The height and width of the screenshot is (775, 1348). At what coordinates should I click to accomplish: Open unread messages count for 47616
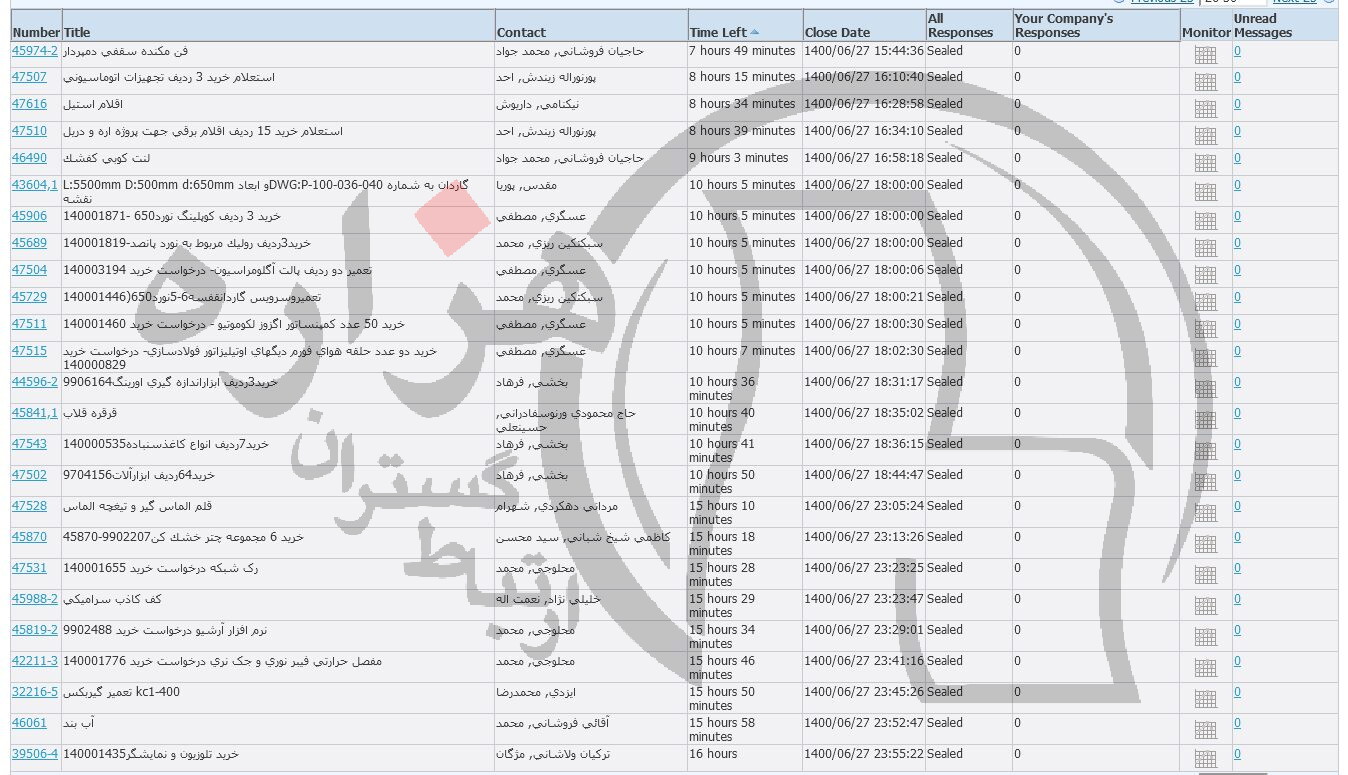[1237, 104]
